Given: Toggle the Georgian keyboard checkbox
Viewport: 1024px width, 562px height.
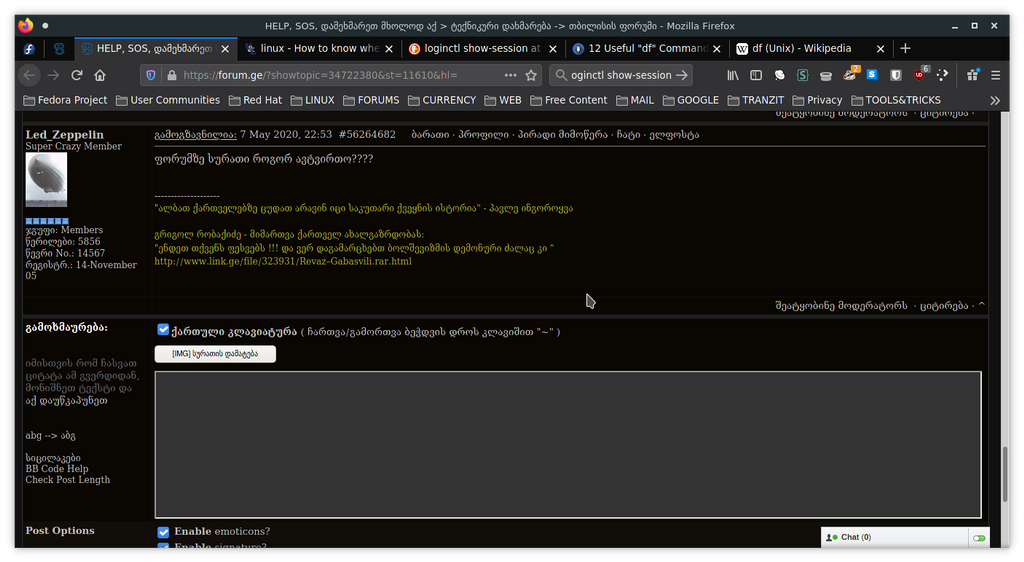Looking at the screenshot, I should [x=163, y=330].
